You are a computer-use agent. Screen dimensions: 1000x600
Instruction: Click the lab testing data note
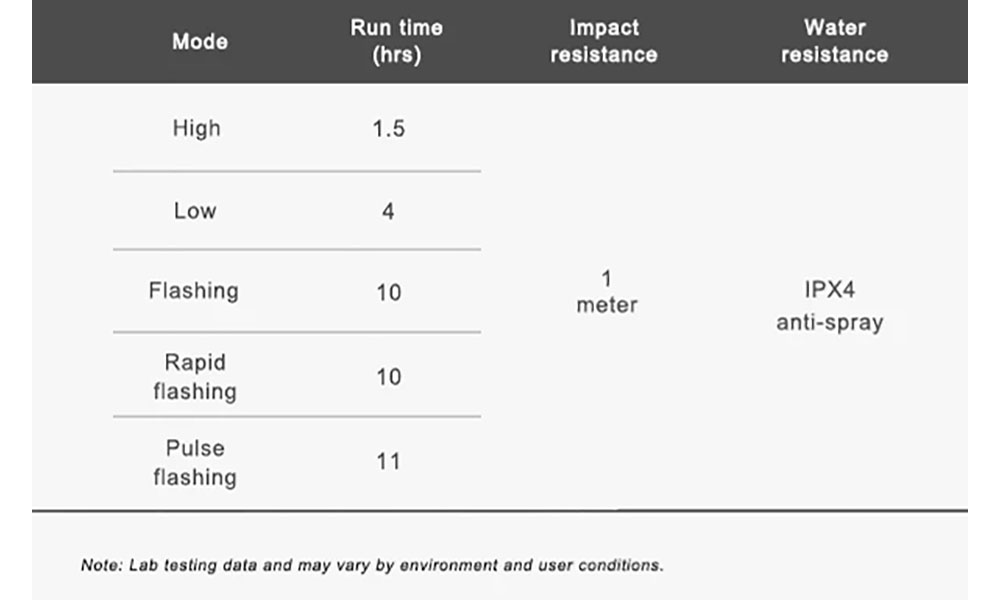click(x=371, y=565)
